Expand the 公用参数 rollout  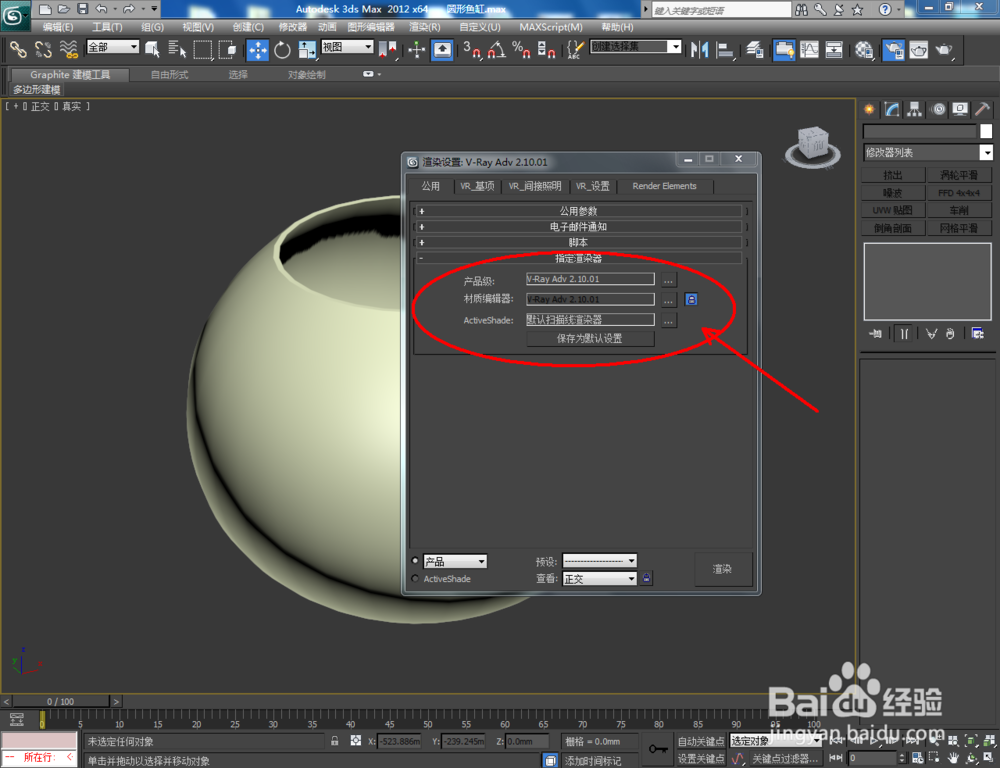578,211
